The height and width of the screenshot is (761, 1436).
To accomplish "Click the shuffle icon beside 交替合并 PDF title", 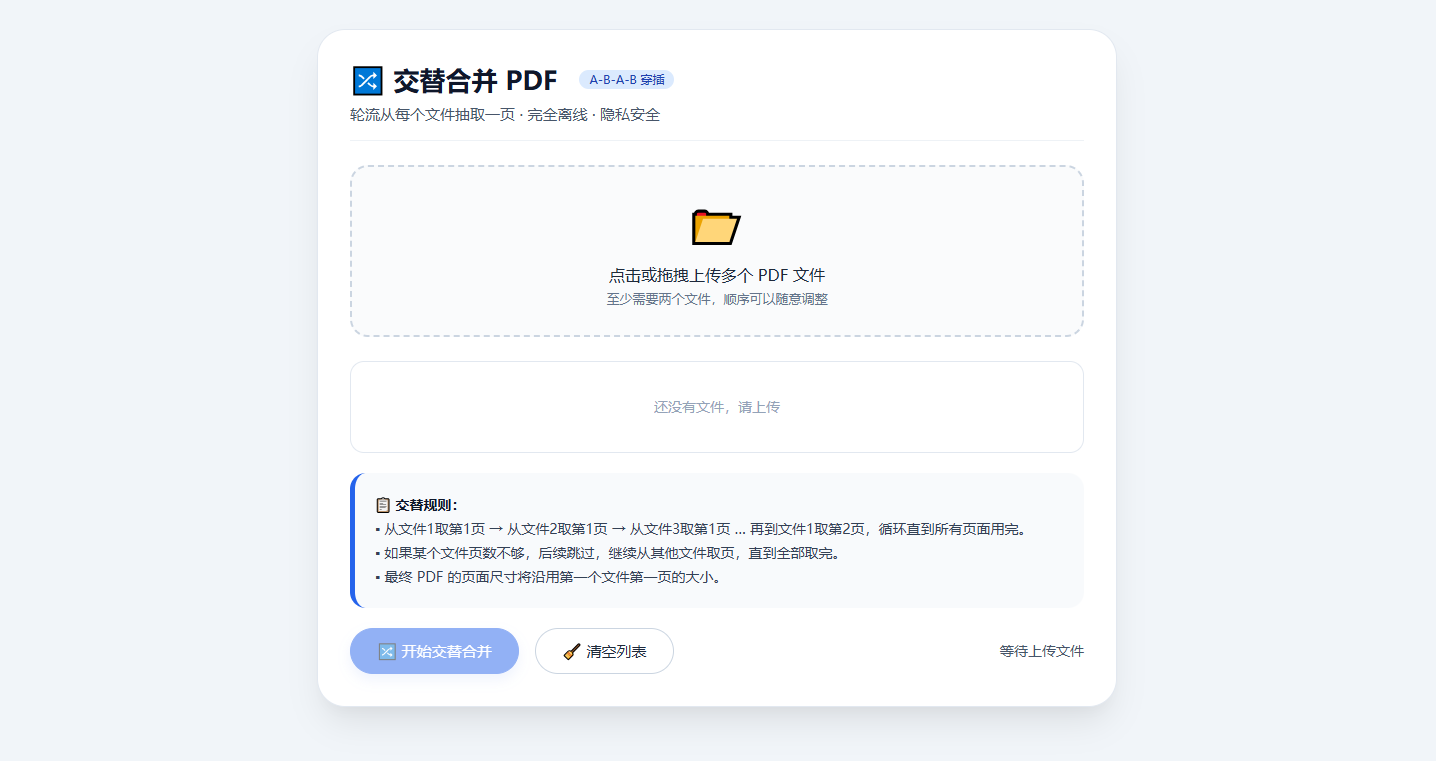I will [367, 80].
